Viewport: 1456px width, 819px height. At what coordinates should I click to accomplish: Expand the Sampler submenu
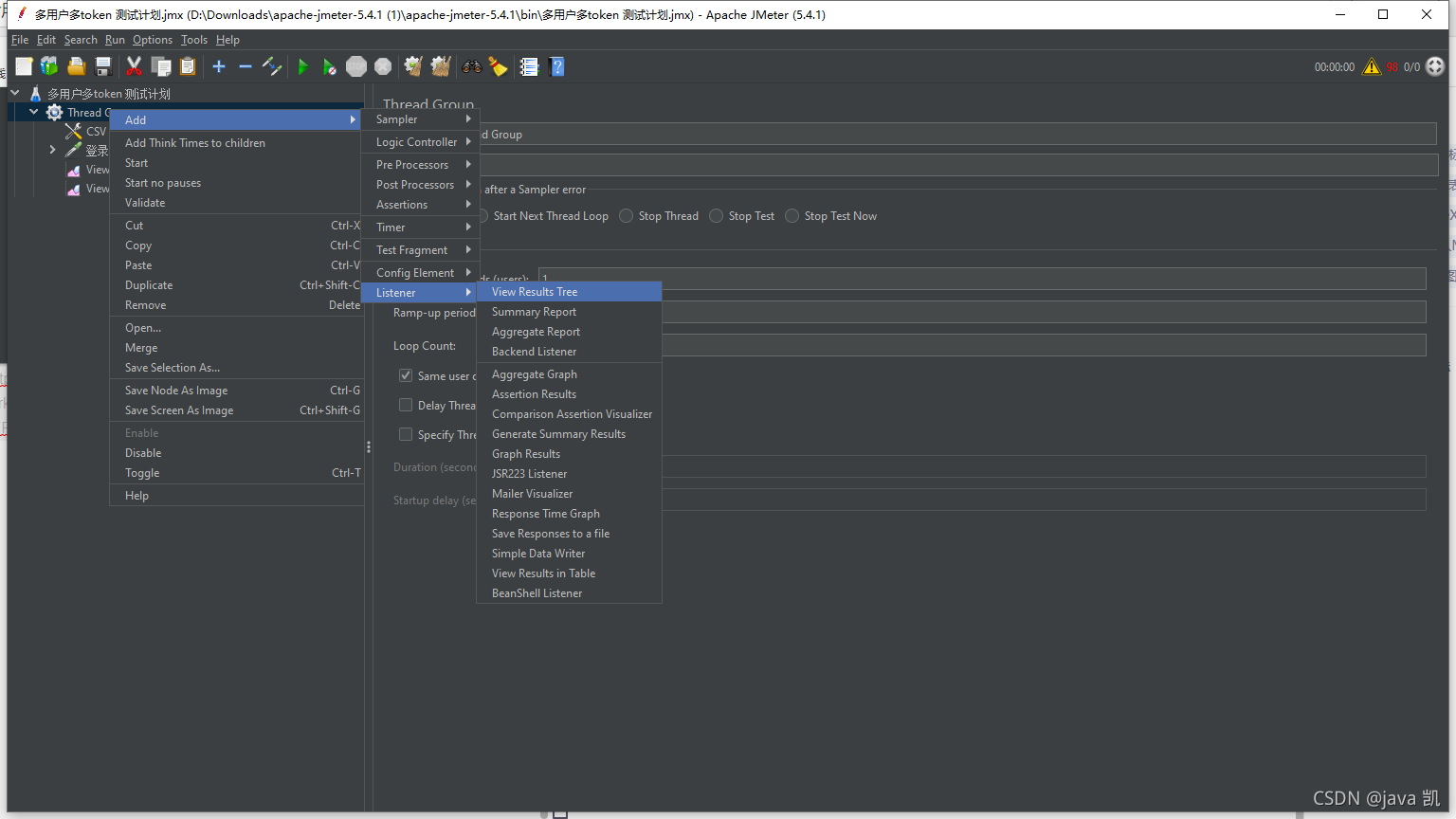click(x=421, y=119)
